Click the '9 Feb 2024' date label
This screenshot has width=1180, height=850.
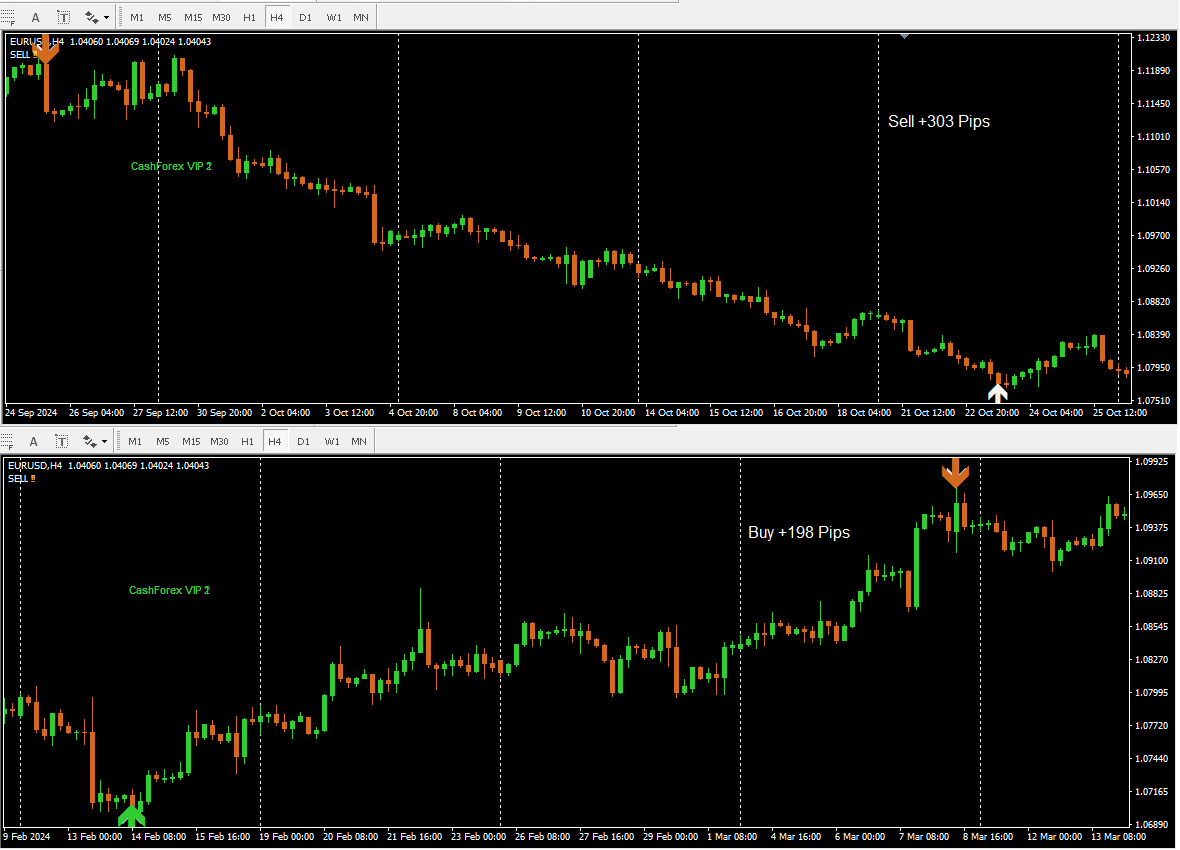[x=27, y=836]
